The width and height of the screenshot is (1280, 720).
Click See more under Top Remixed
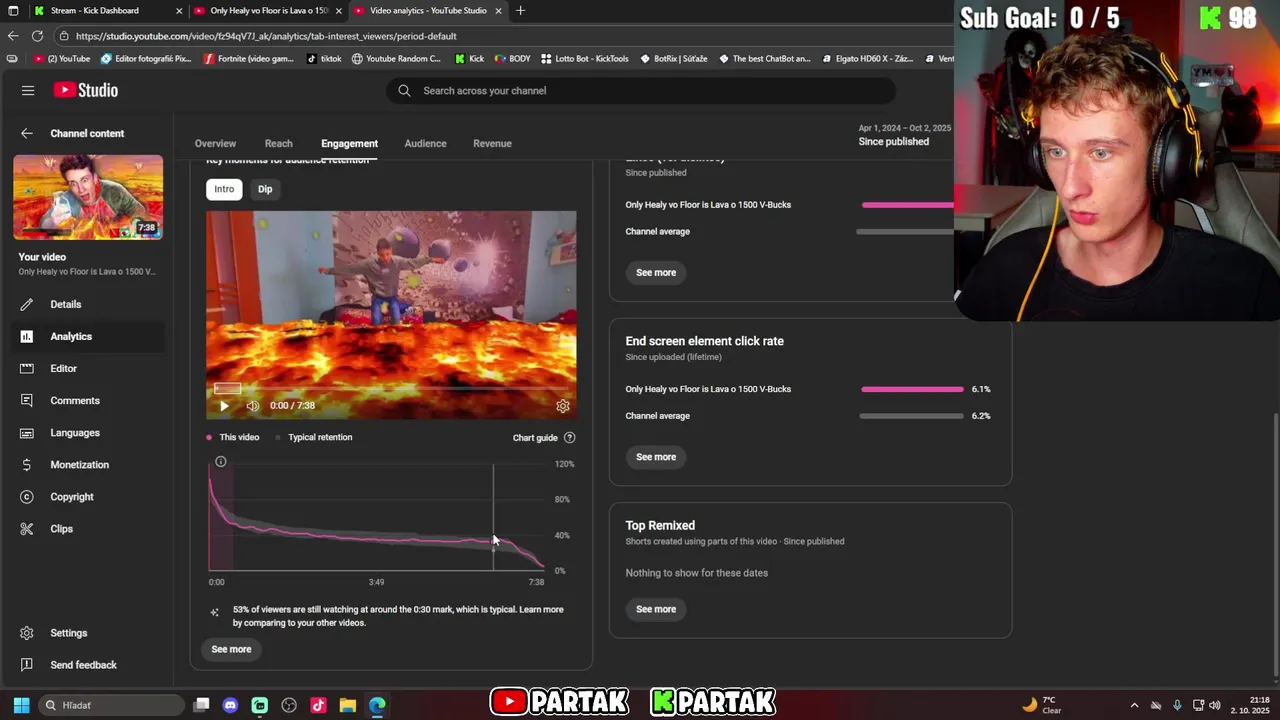tap(656, 609)
